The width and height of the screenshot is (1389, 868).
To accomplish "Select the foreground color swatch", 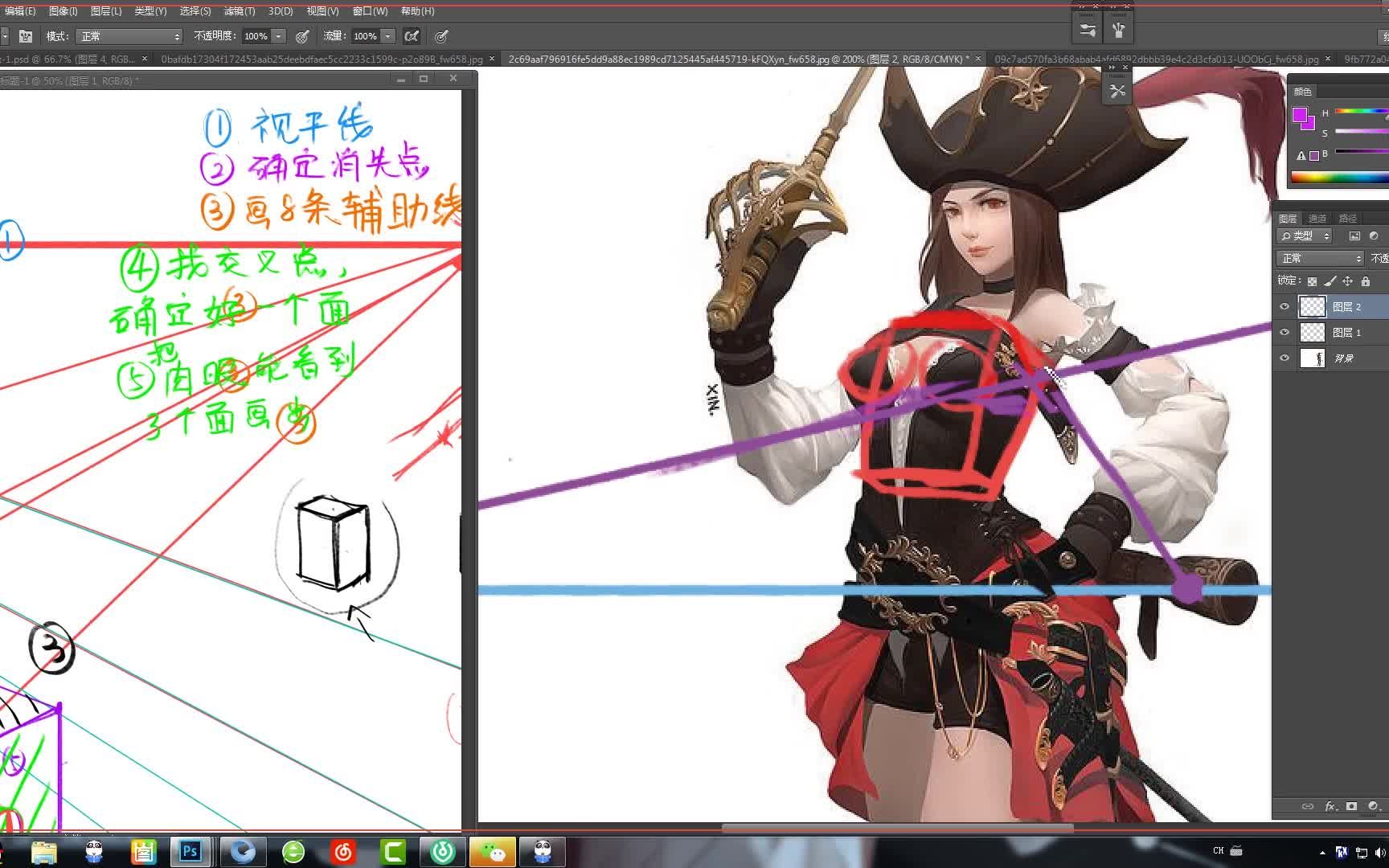I will tap(1300, 115).
